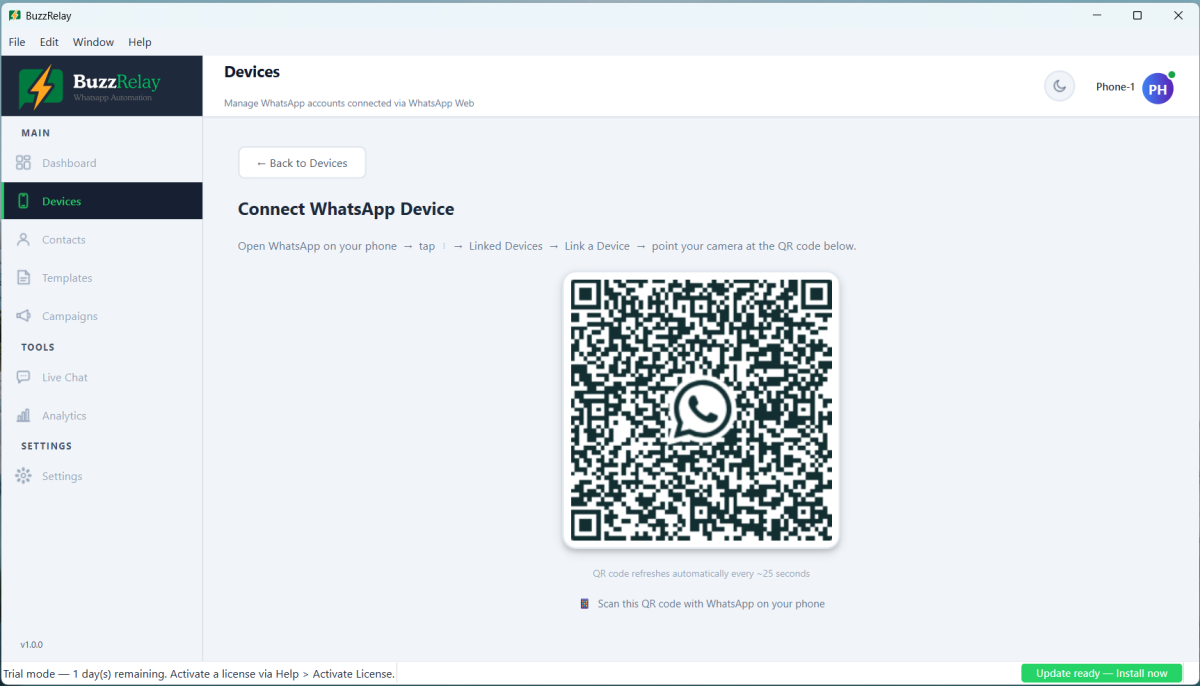Open Live Chat tool
Image resolution: width=1200 pixels, height=686 pixels.
click(102, 377)
